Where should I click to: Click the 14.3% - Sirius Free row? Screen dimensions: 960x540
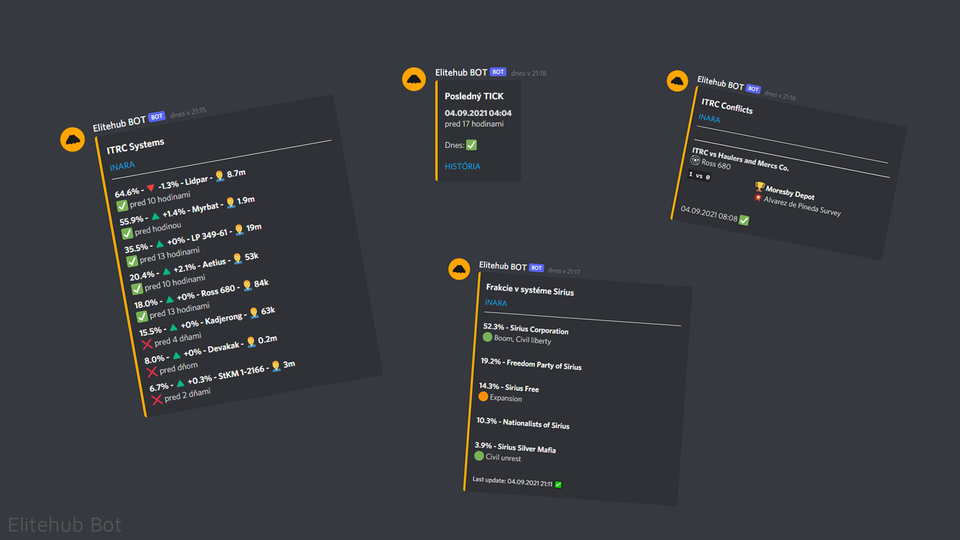tap(509, 387)
